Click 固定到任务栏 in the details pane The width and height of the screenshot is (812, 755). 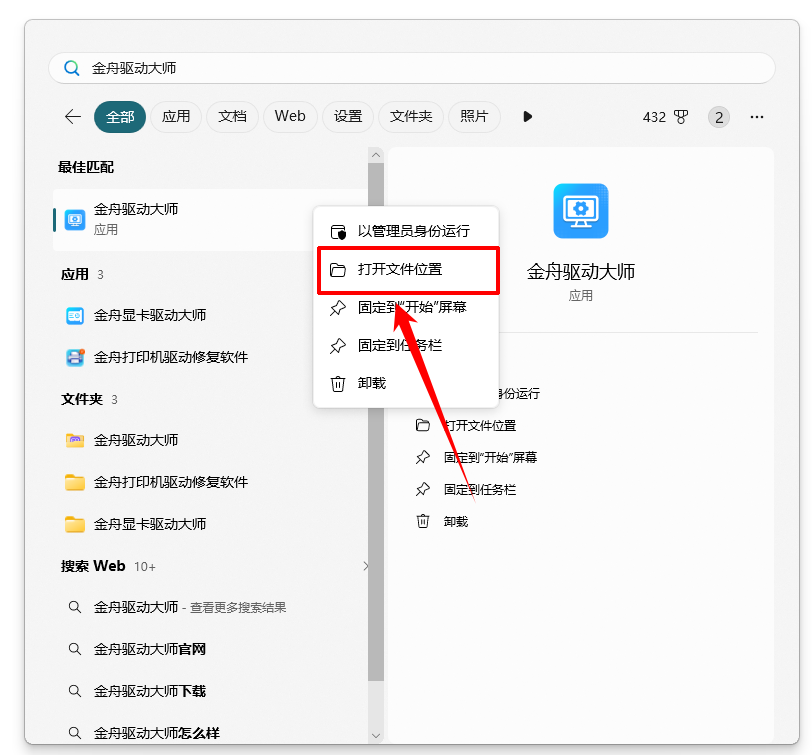coord(480,489)
